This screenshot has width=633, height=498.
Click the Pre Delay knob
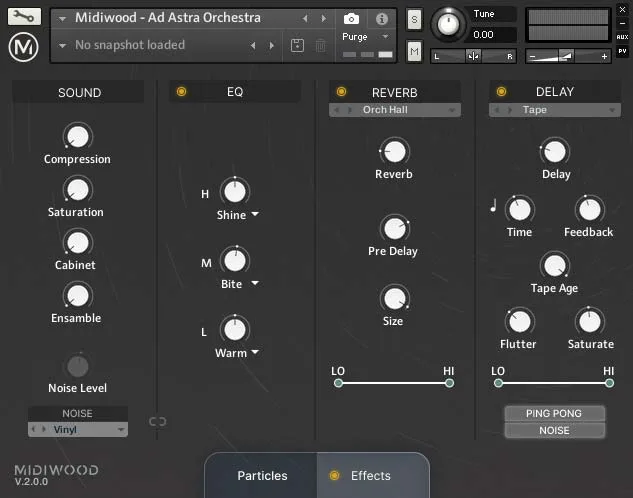pos(395,228)
